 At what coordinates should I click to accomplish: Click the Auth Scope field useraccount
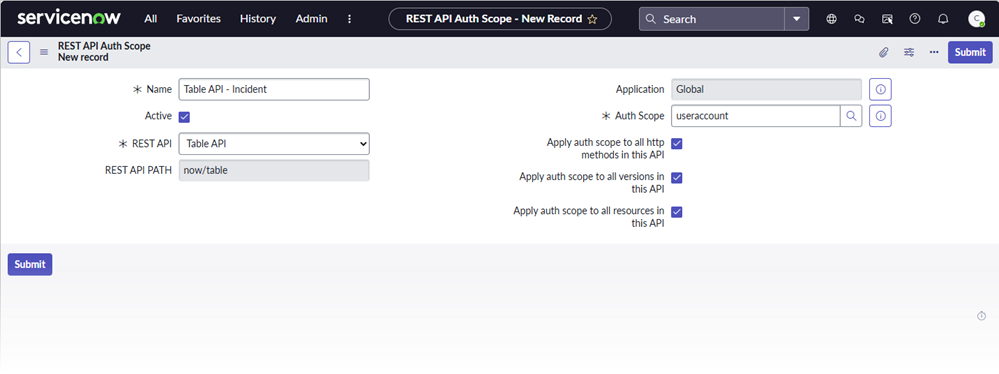click(756, 116)
